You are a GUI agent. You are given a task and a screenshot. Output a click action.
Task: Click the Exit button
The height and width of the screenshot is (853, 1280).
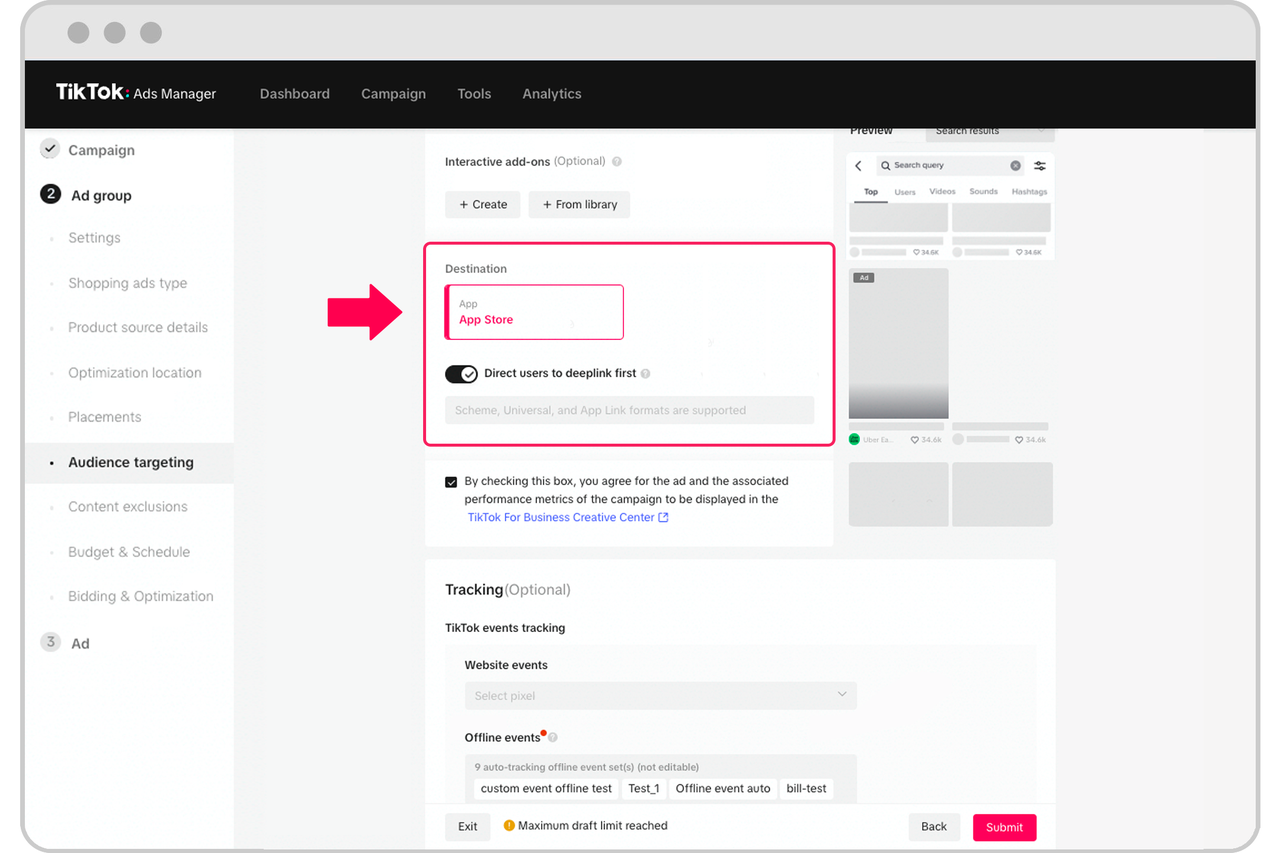[x=468, y=827]
